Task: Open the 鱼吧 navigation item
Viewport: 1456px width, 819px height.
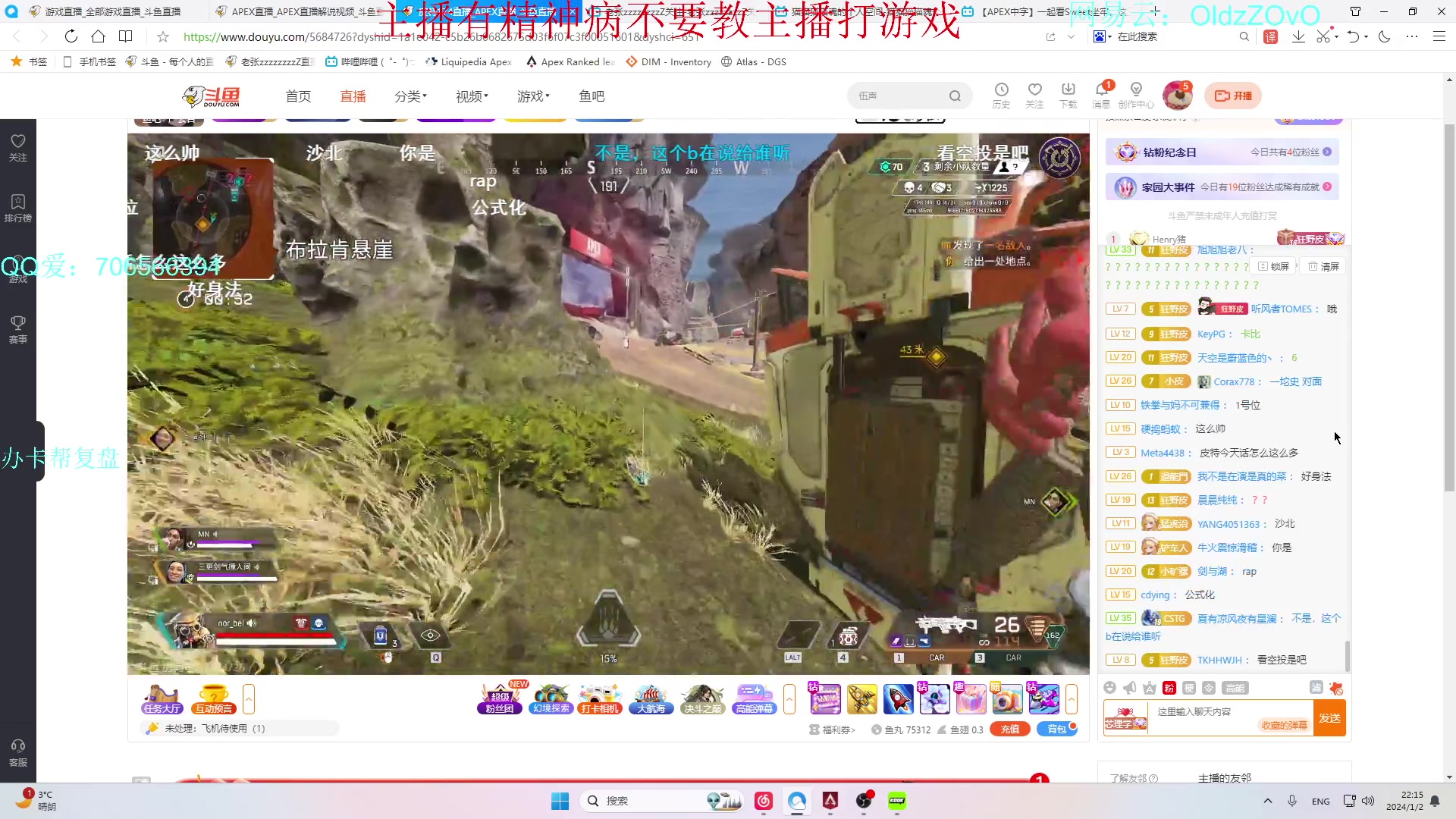Action: 591,96
